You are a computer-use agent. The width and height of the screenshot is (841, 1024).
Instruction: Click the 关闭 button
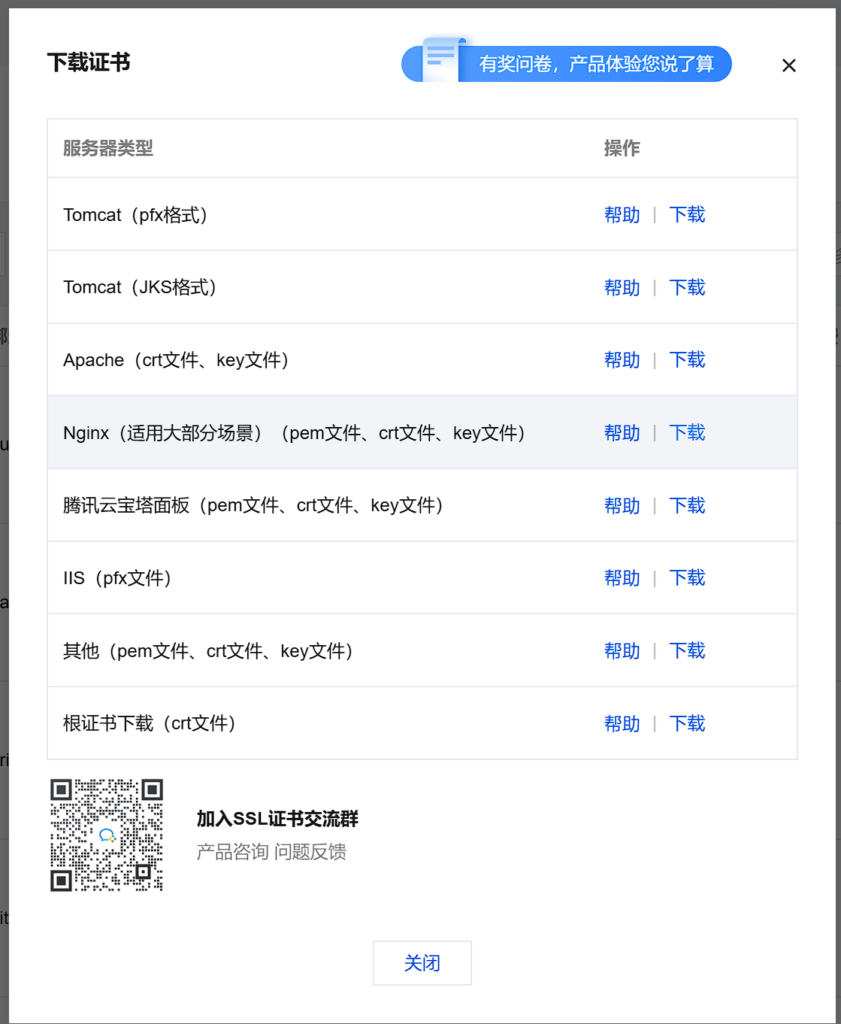[x=422, y=963]
